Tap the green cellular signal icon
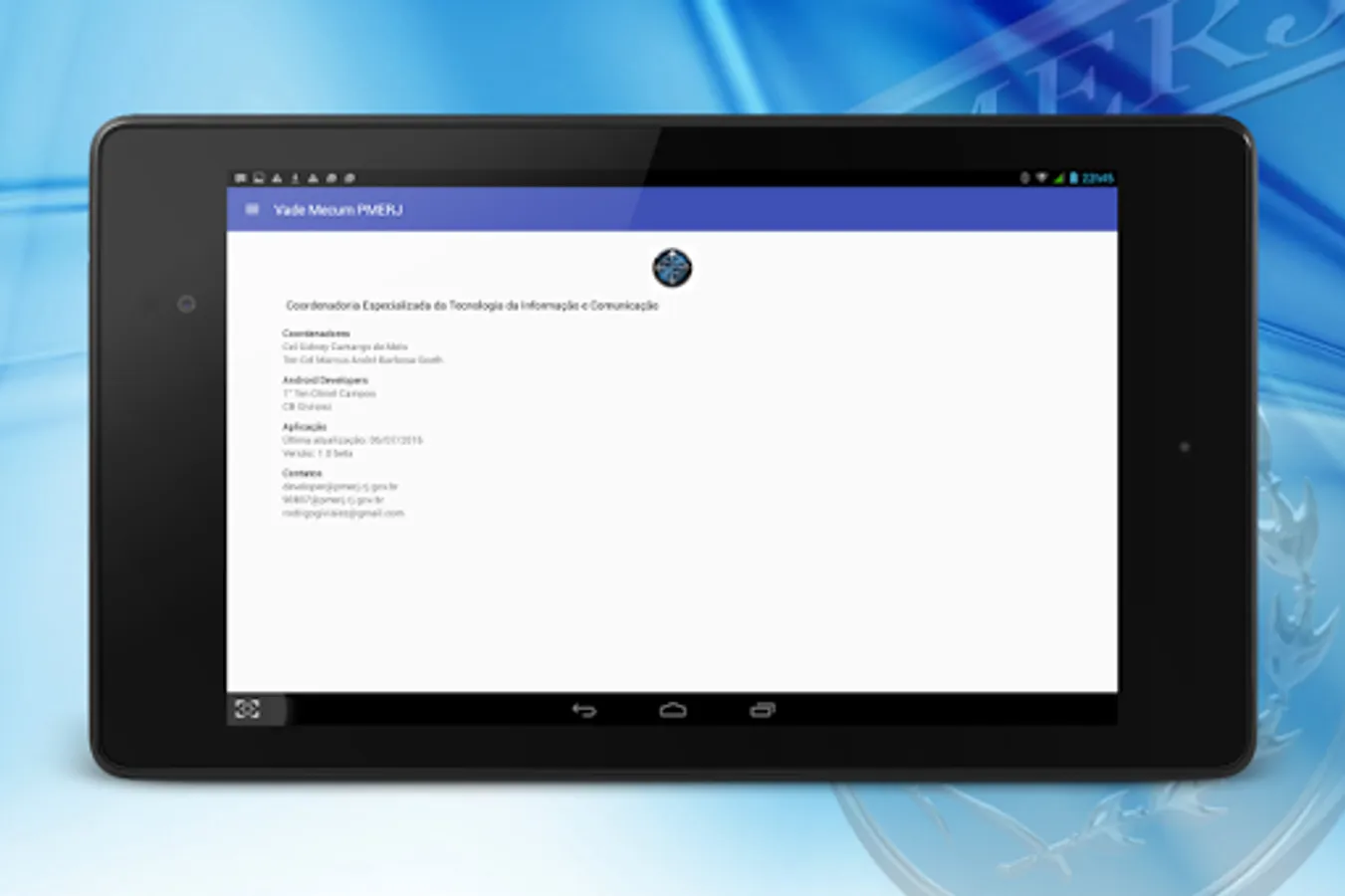The image size is (1345, 896). [1058, 178]
